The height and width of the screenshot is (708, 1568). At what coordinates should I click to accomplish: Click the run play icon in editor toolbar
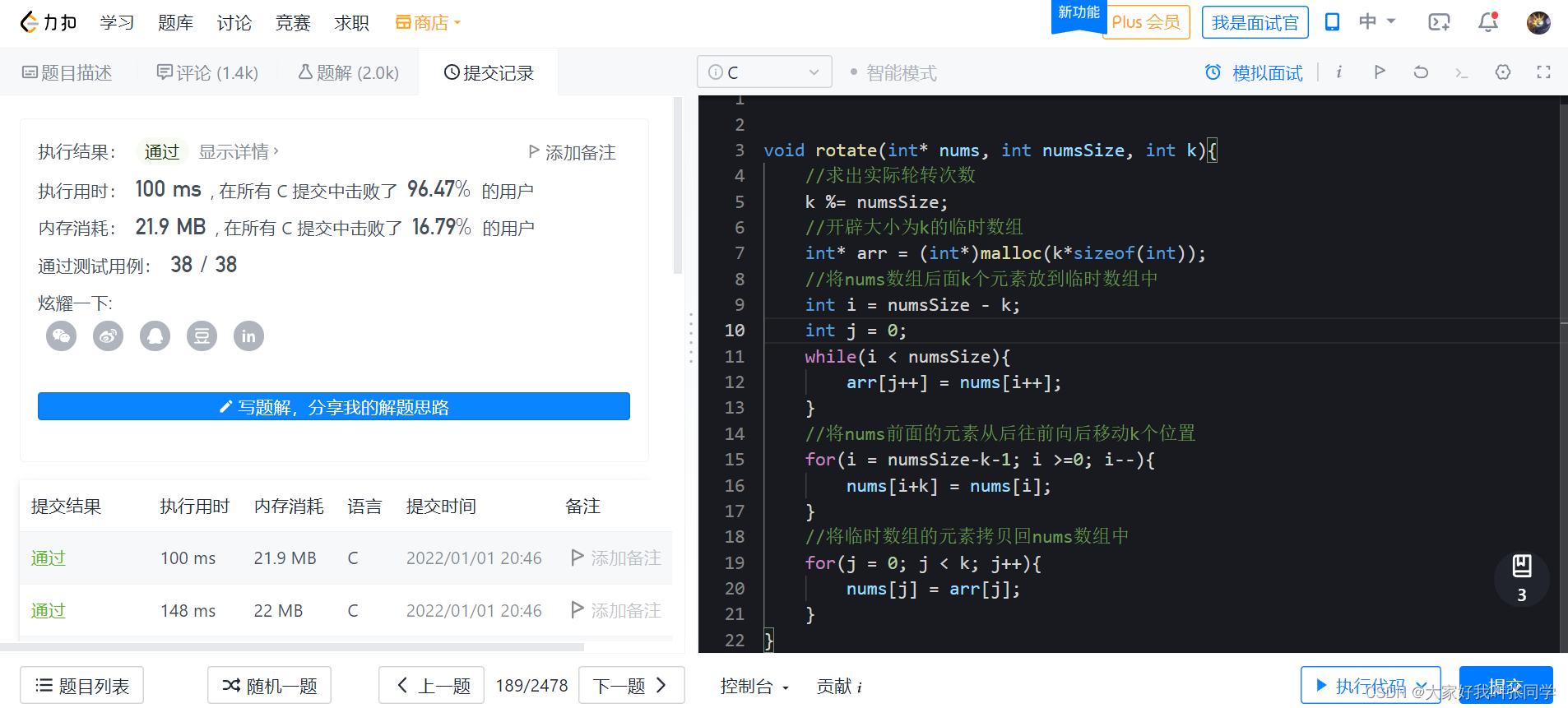click(1380, 72)
